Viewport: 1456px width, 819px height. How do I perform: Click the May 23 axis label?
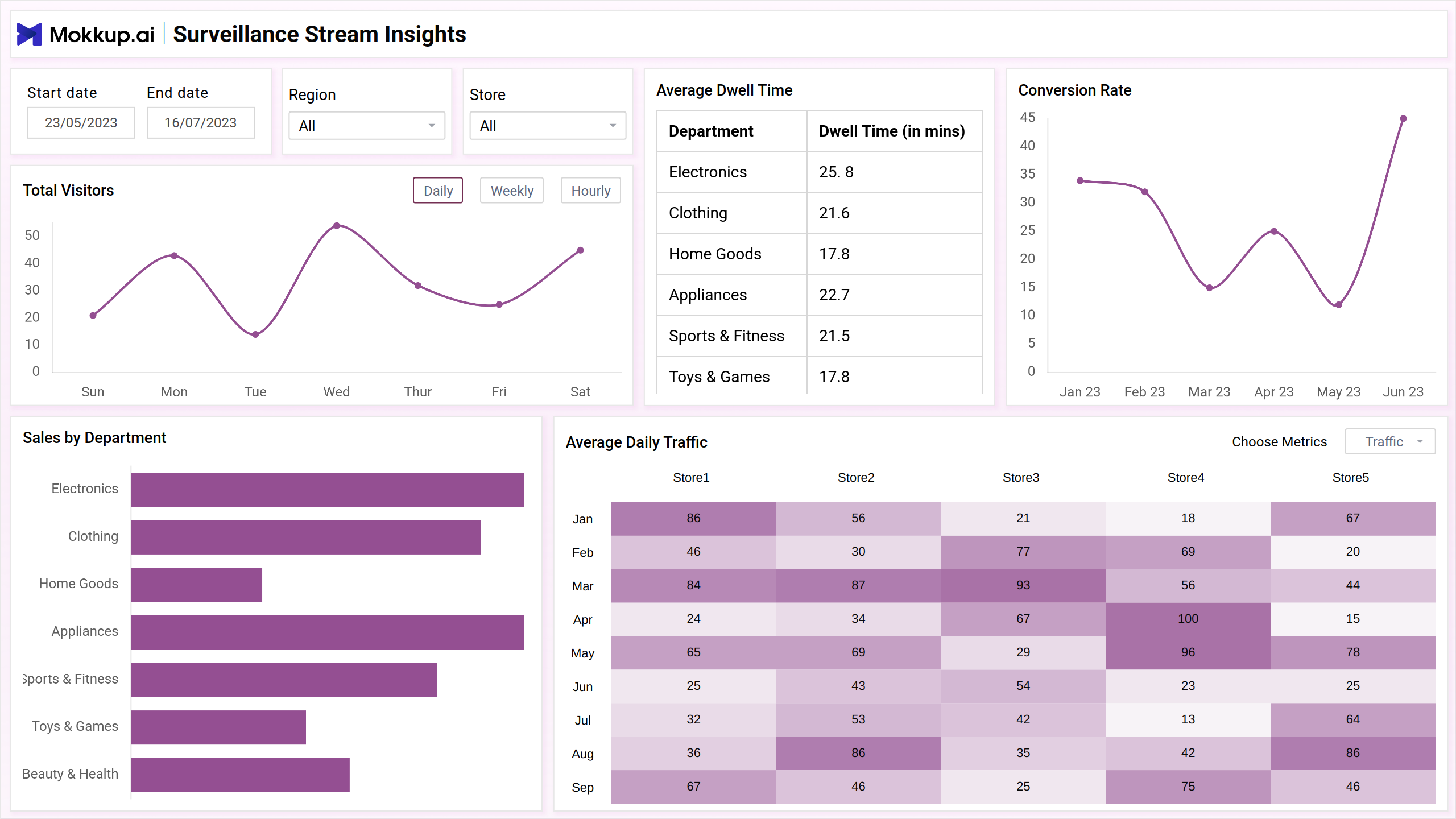tap(1338, 392)
